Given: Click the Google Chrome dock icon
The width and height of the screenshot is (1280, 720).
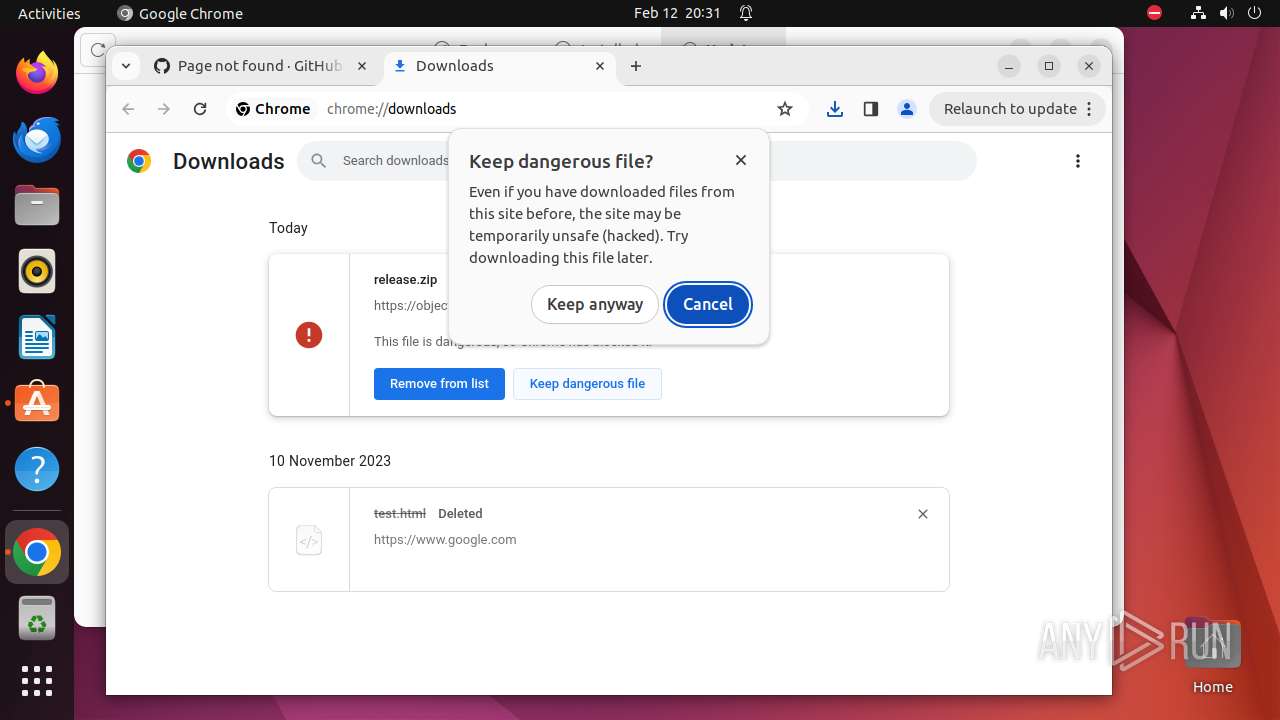Looking at the screenshot, I should (37, 552).
